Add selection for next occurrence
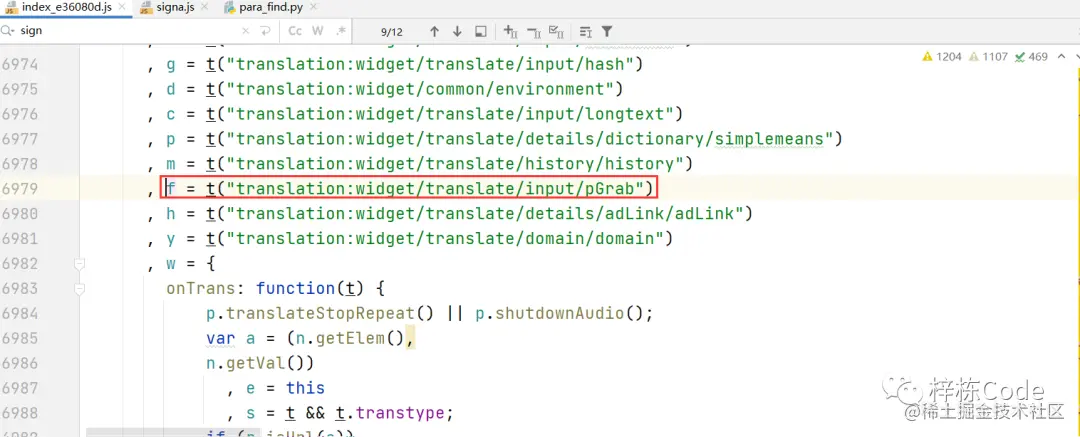The width and height of the screenshot is (1080, 437). tap(510, 31)
